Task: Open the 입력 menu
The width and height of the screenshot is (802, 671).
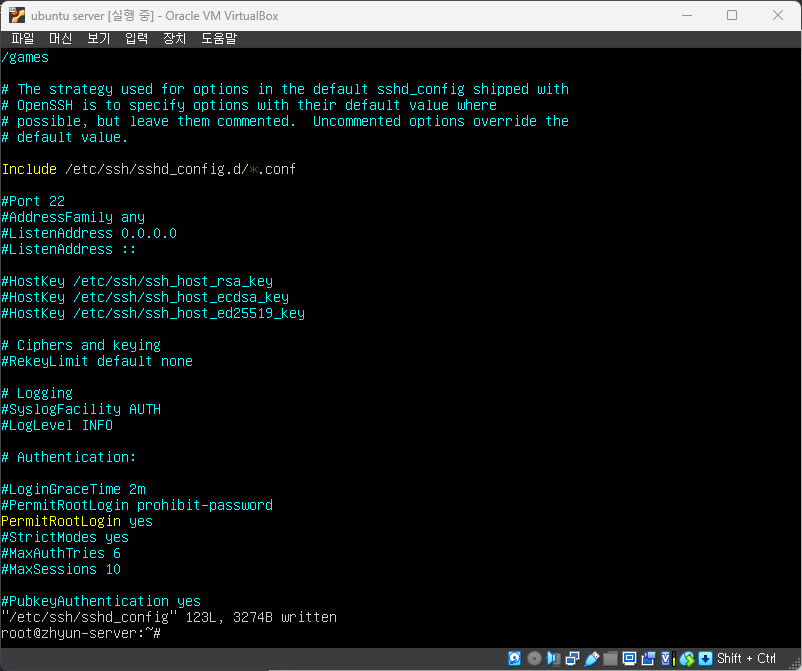Action: tap(137, 38)
